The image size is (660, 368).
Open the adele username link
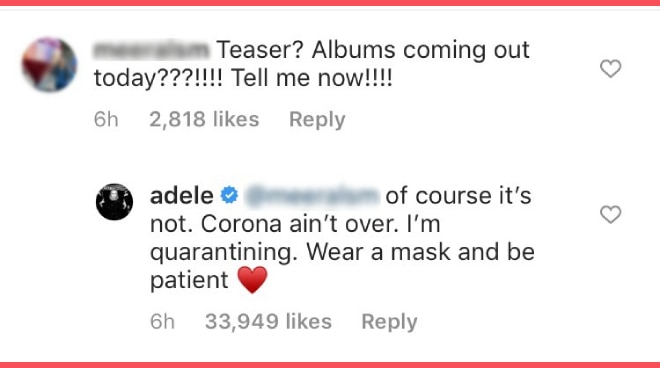[182, 195]
